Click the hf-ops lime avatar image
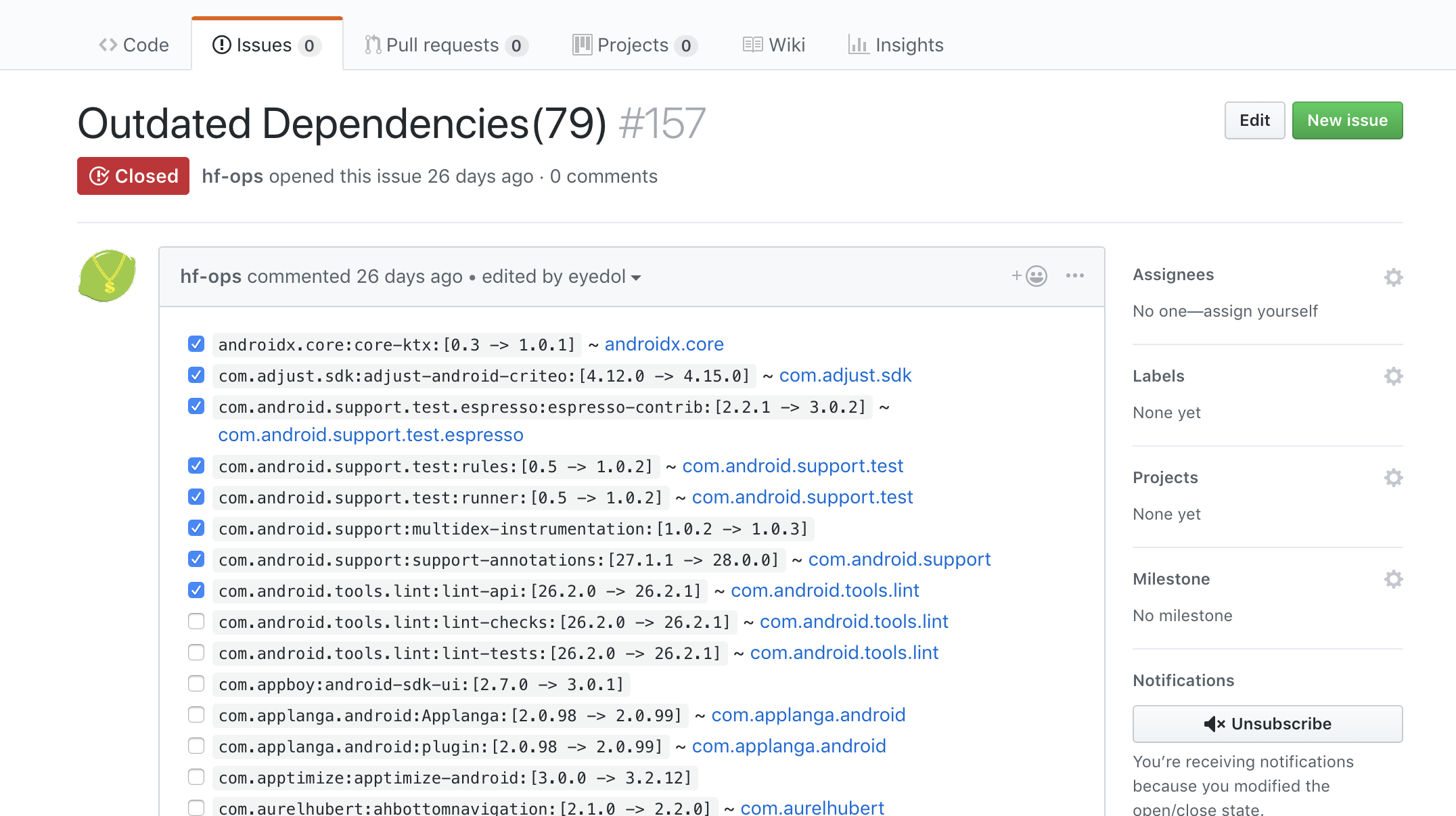The height and width of the screenshot is (816, 1456). point(107,275)
